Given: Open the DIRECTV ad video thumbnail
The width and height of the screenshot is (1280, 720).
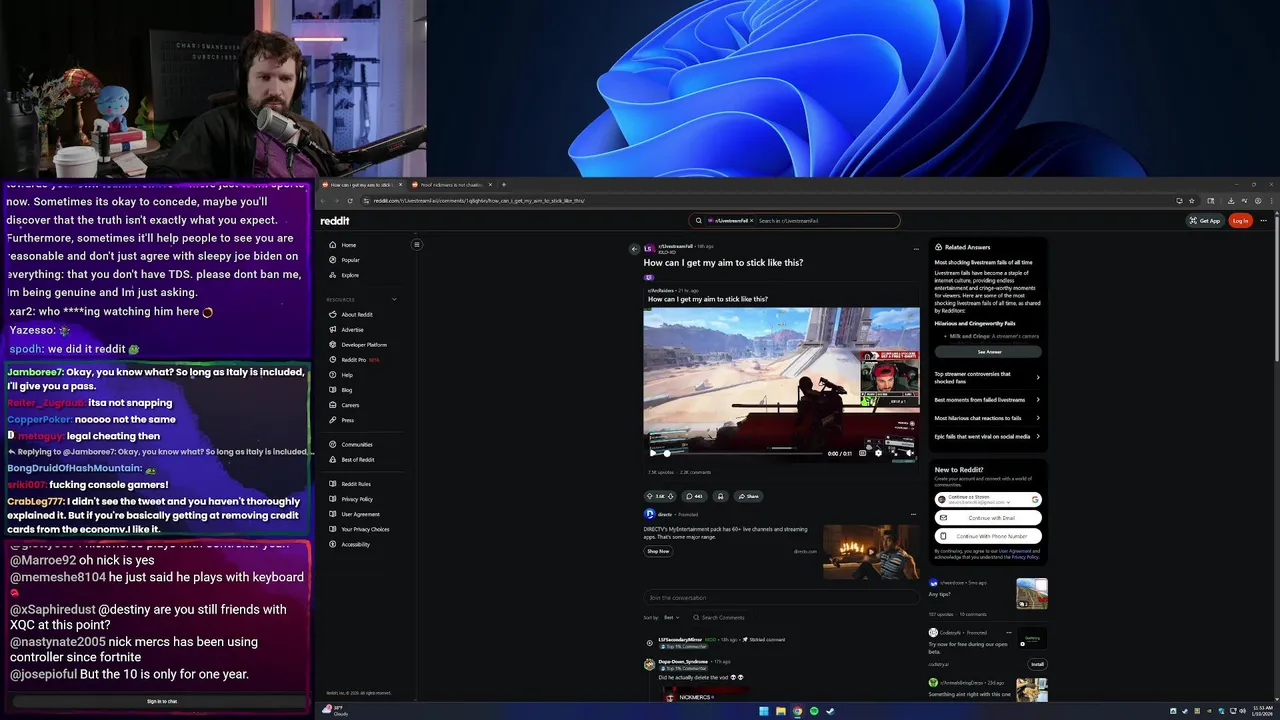Looking at the screenshot, I should tap(871, 552).
